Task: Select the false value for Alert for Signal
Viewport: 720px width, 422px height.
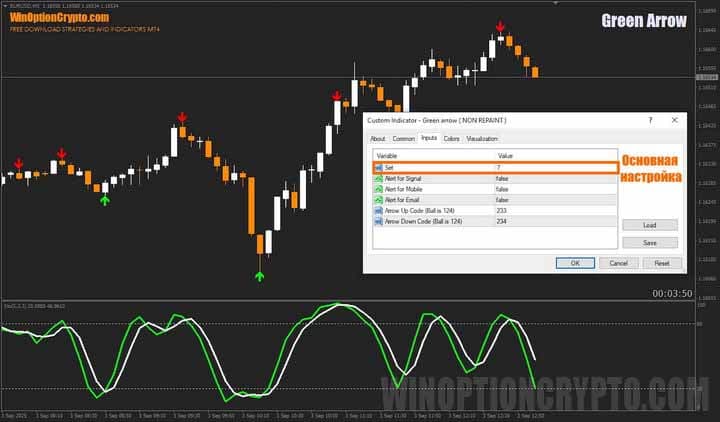Action: (502, 178)
